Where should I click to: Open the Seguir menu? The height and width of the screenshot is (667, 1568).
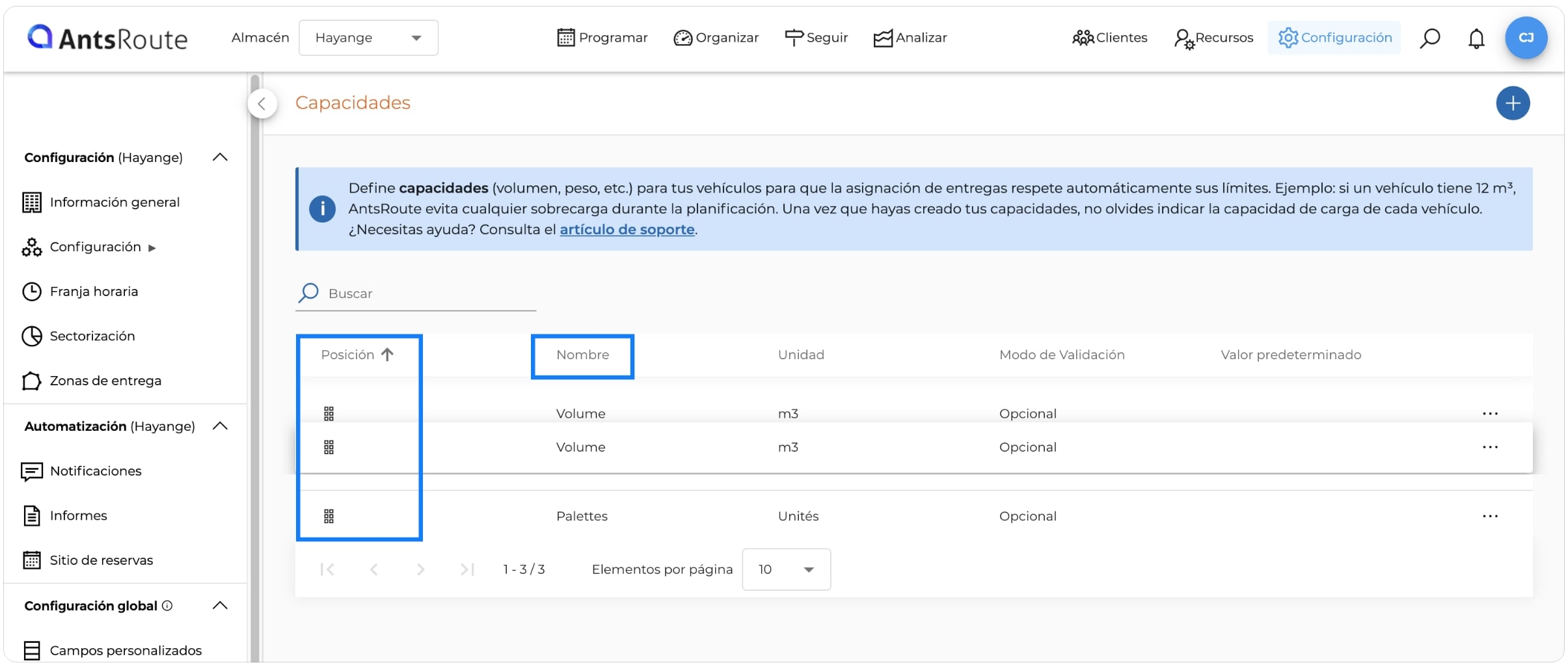pos(817,38)
